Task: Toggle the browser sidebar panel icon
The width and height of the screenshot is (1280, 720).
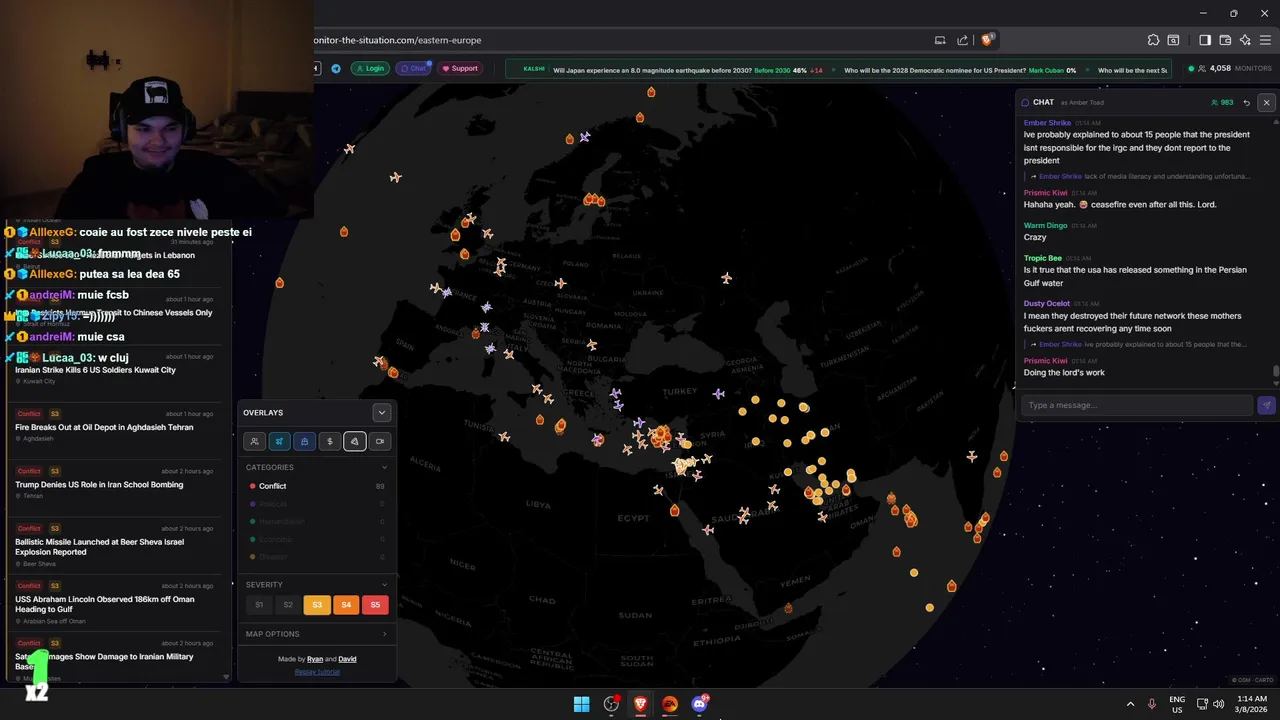Action: [x=1205, y=40]
